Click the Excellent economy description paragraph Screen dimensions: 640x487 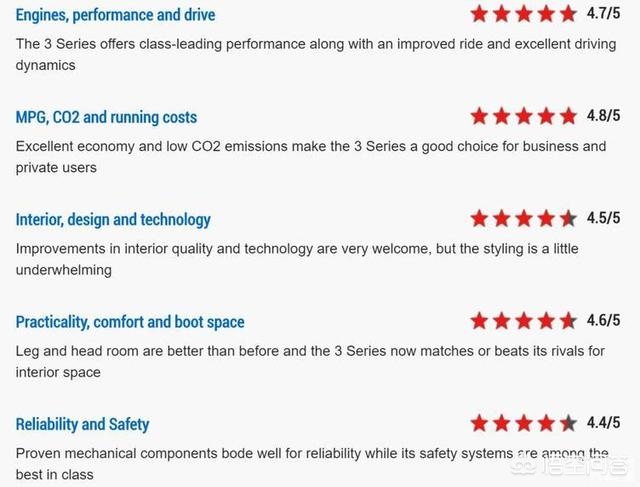[x=311, y=157]
